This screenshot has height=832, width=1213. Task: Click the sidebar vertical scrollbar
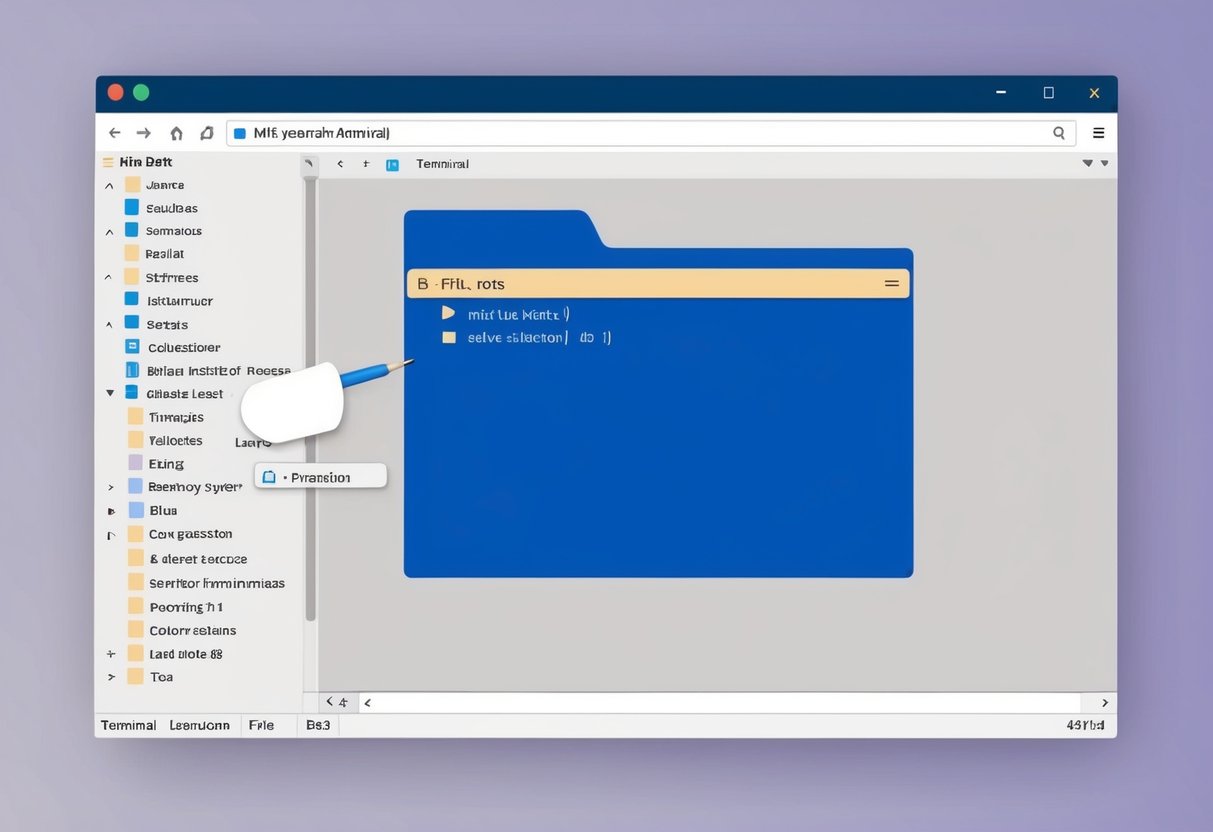310,400
